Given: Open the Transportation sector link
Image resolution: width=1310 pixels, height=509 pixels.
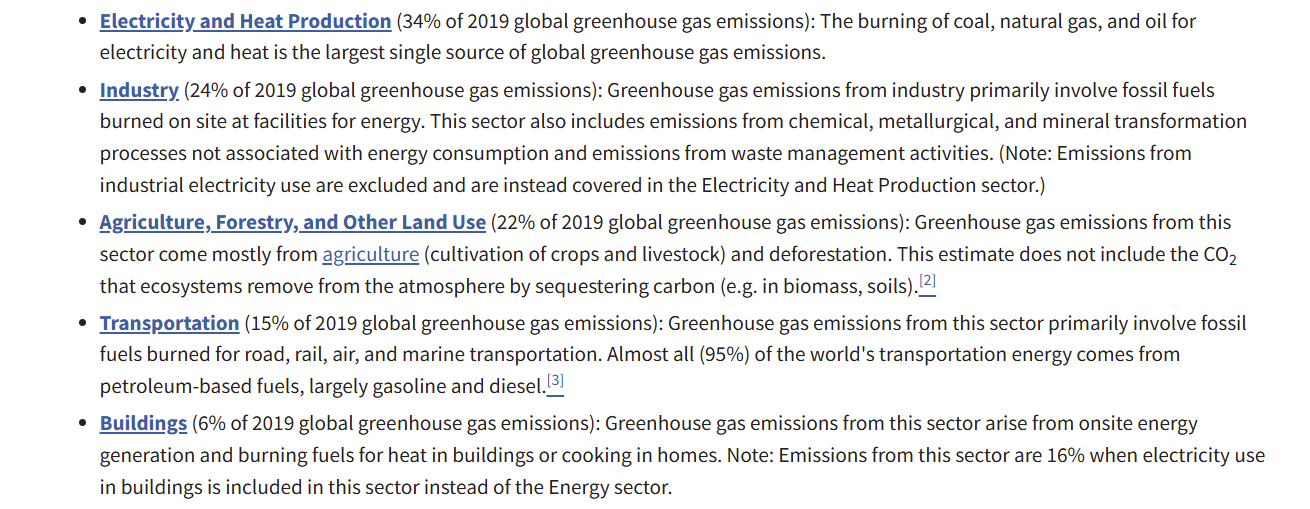Looking at the screenshot, I should 169,323.
